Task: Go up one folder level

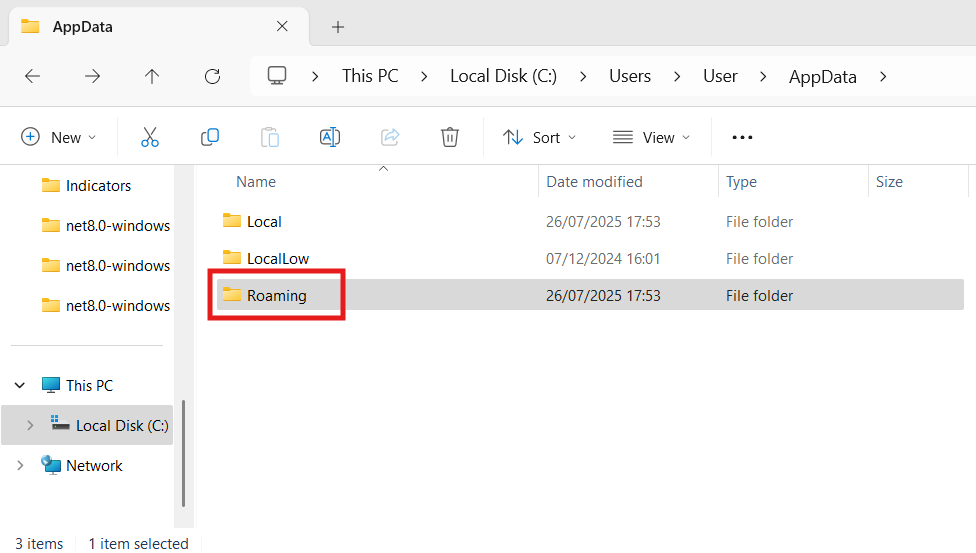Action: 152,77
